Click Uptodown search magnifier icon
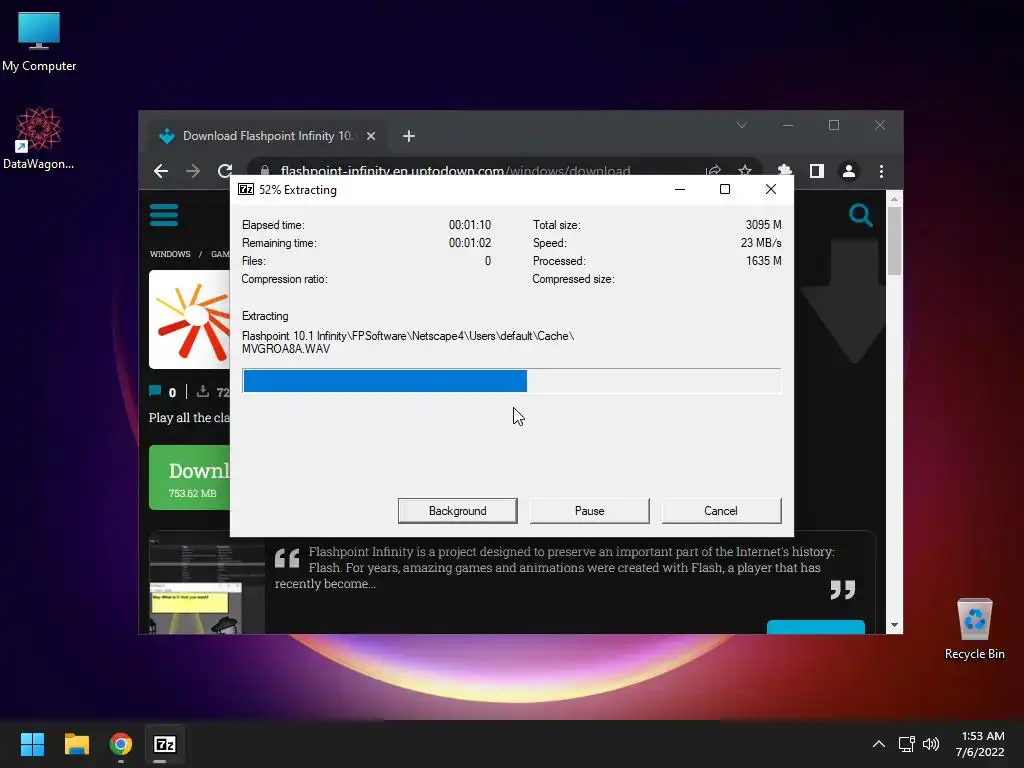1024x768 pixels. (860, 215)
